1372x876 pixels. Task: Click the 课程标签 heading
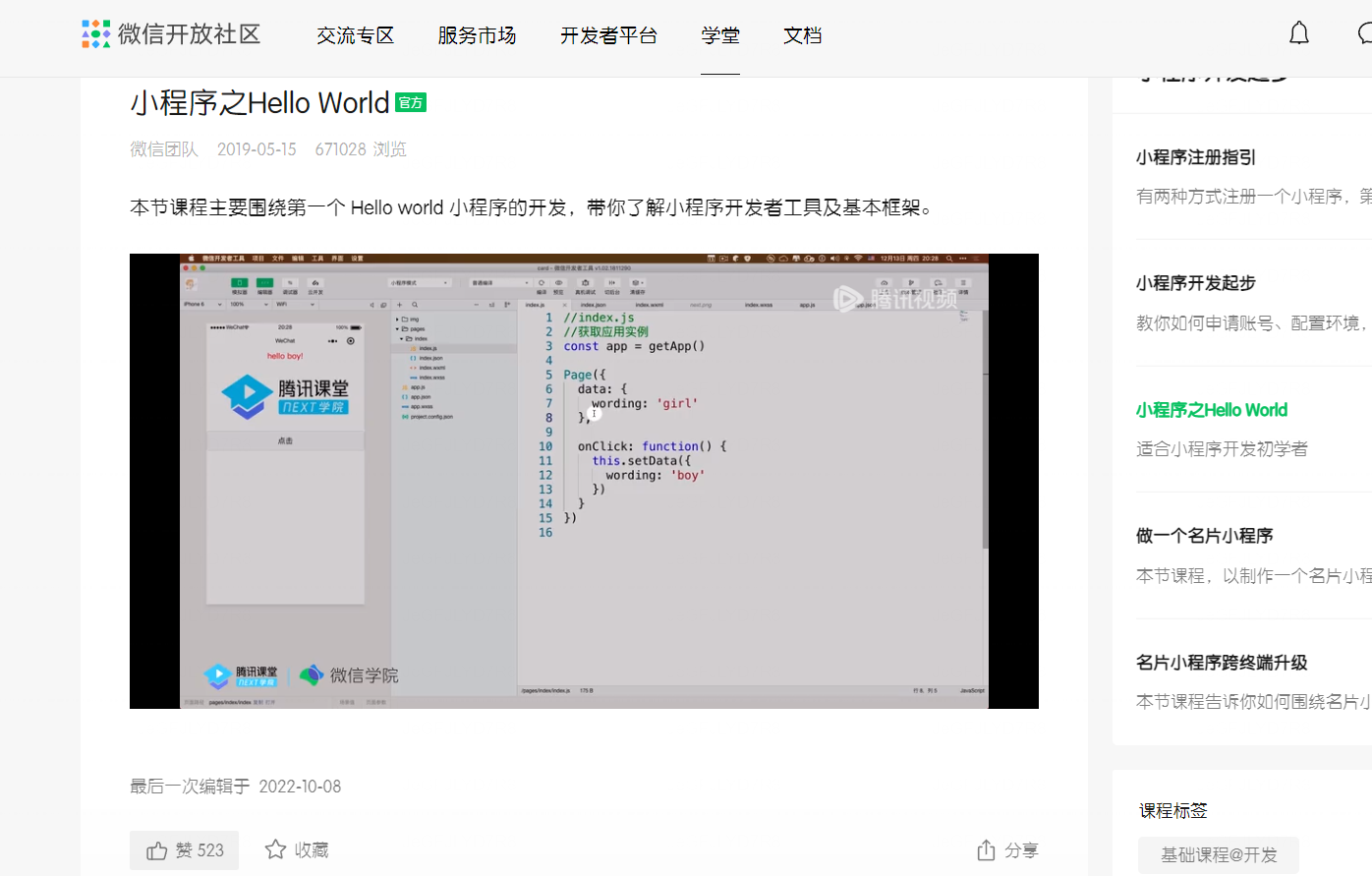(x=1173, y=811)
